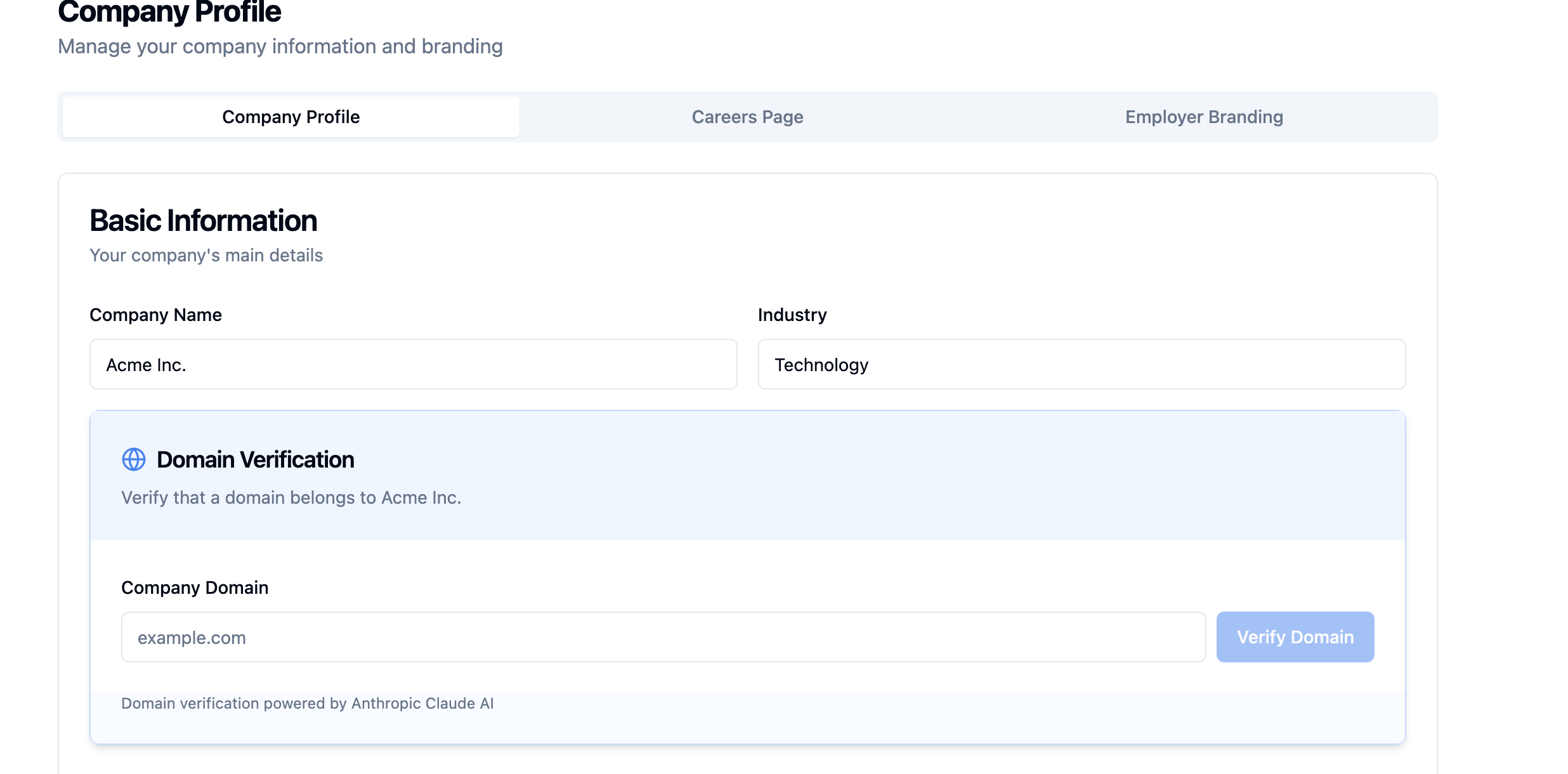
Task: Click 'Manage your company information and branding' subtitle
Action: tap(280, 46)
